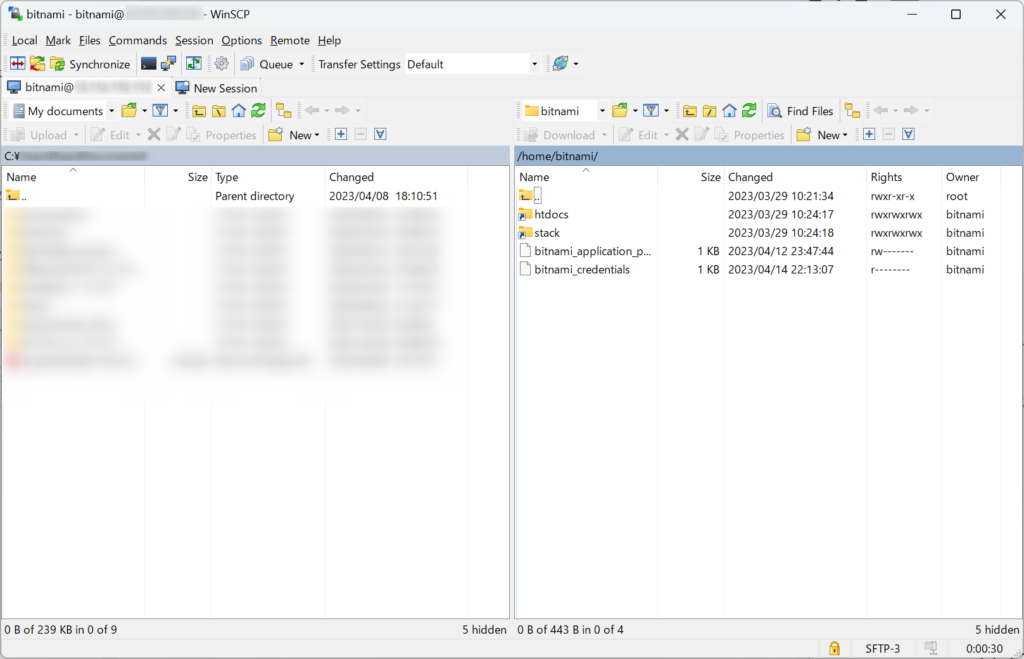Sort remote panel by Owner column
The height and width of the screenshot is (659, 1024).
pos(972,177)
